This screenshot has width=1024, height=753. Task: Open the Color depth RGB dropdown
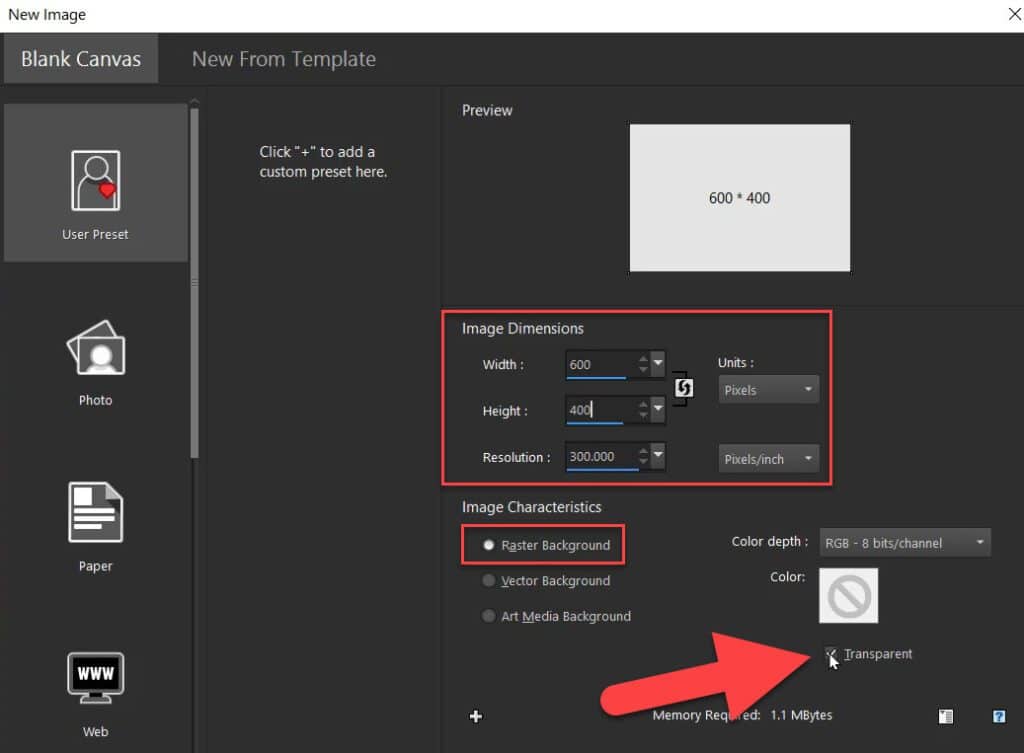coord(904,542)
